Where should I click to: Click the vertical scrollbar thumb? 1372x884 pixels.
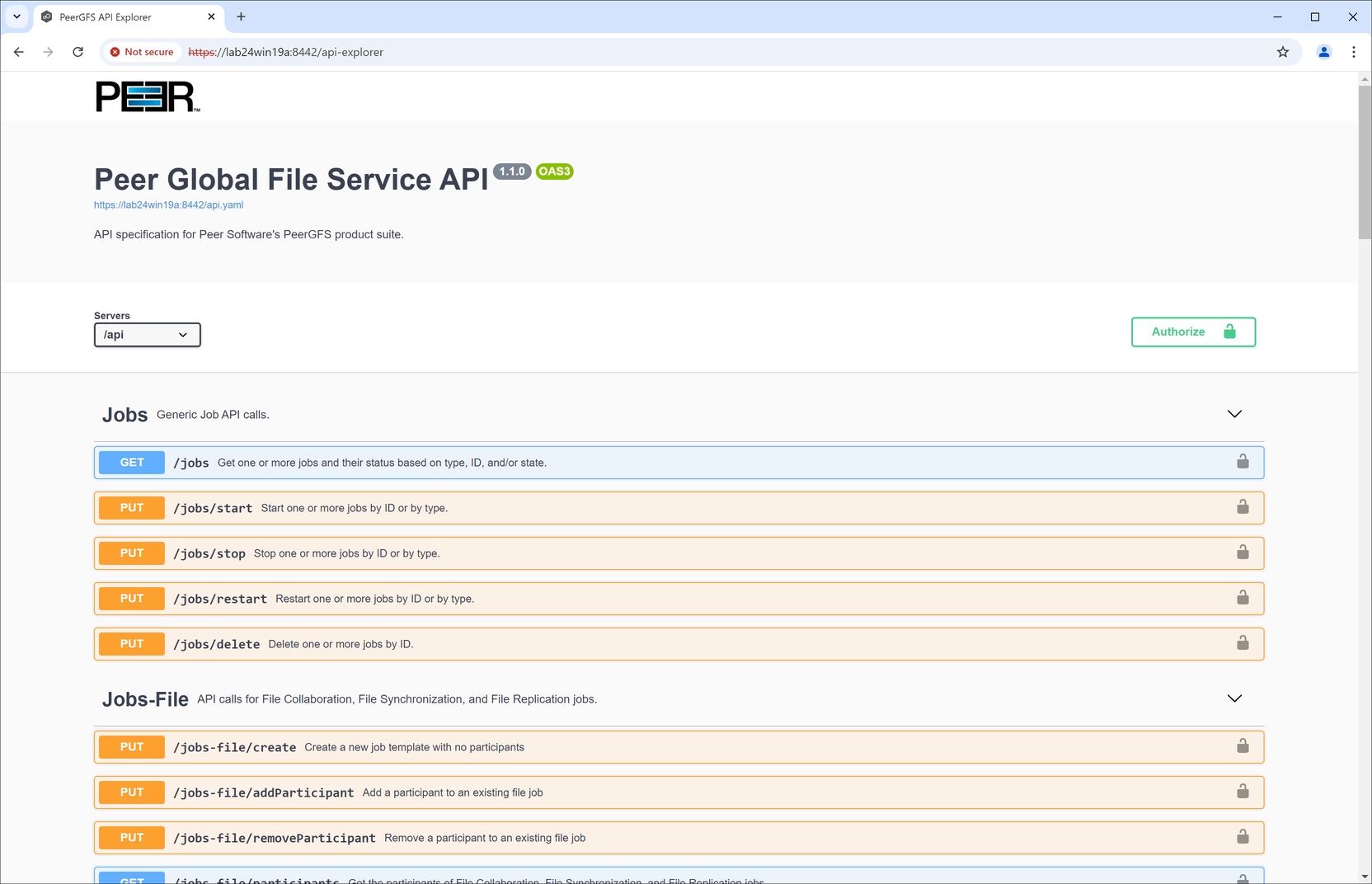point(1365,162)
